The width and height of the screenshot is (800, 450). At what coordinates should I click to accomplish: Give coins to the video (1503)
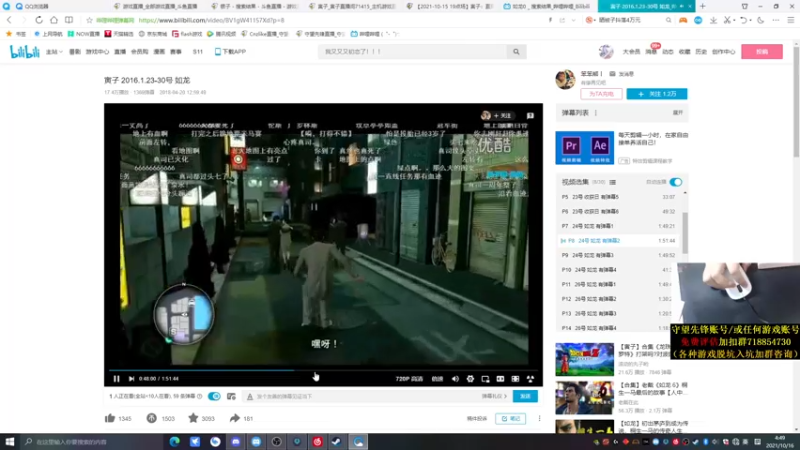[x=160, y=418]
